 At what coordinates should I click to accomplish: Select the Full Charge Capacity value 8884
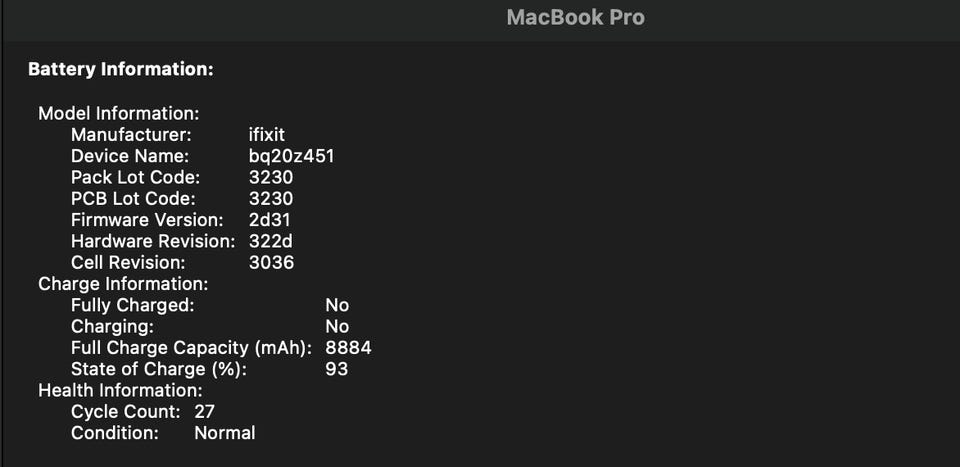pos(348,348)
